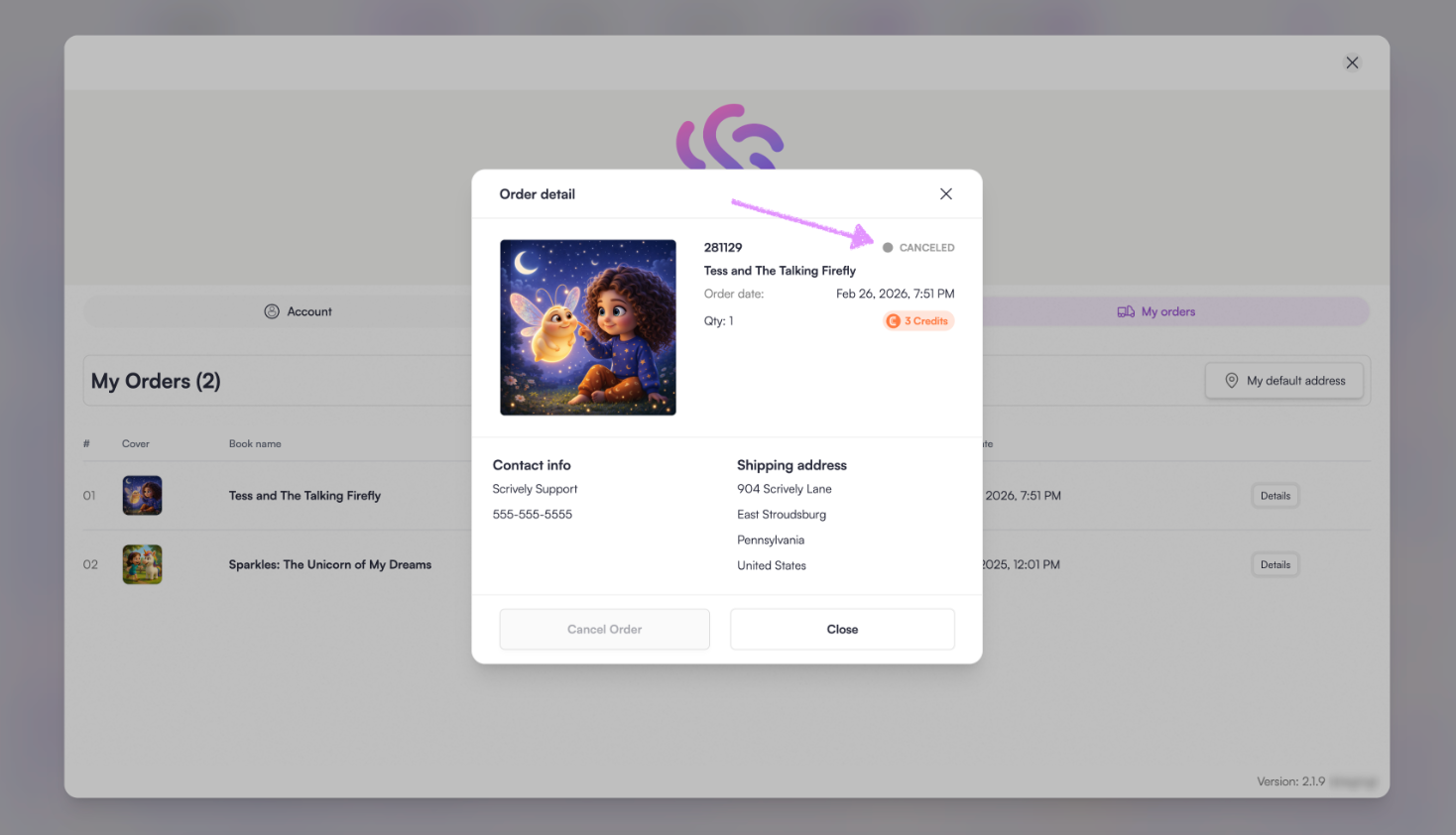Click Sparkles: The Unicorn of My Dreams title
This screenshot has width=1456, height=835.
[330, 565]
